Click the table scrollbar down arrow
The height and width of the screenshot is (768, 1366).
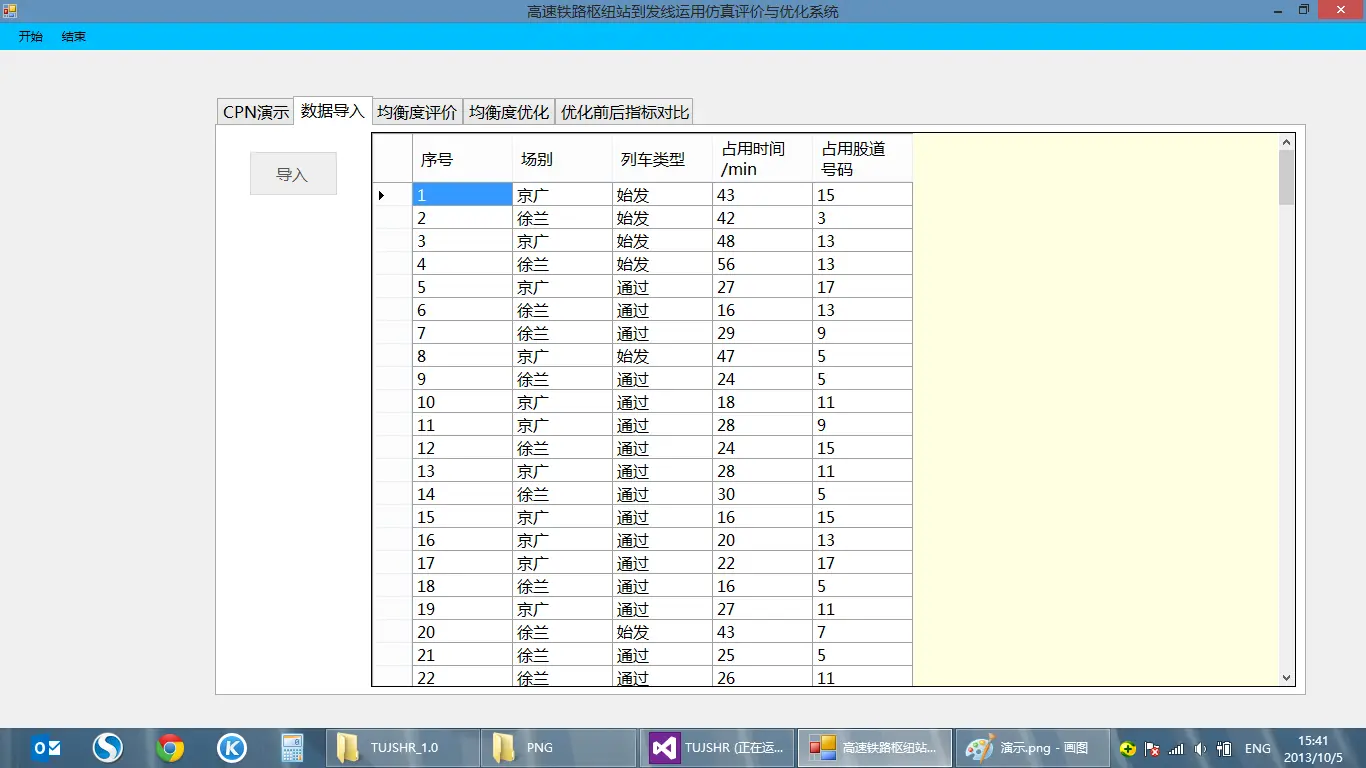point(1287,677)
